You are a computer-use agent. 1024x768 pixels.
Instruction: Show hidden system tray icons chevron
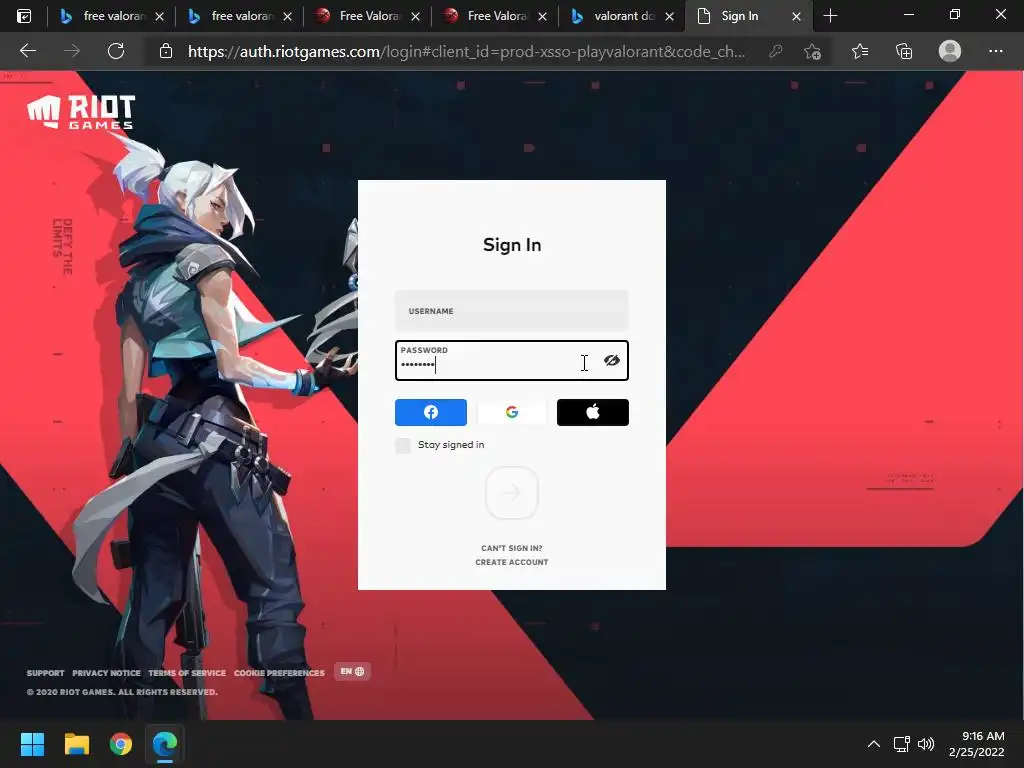(x=874, y=744)
